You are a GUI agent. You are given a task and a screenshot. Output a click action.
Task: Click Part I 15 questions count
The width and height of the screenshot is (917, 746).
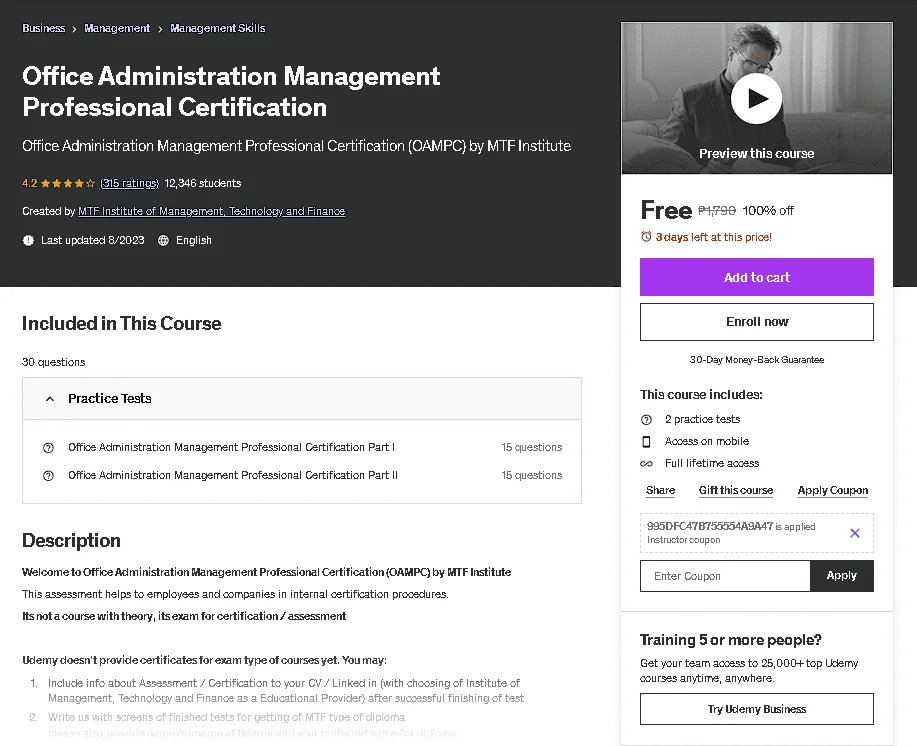coord(531,447)
